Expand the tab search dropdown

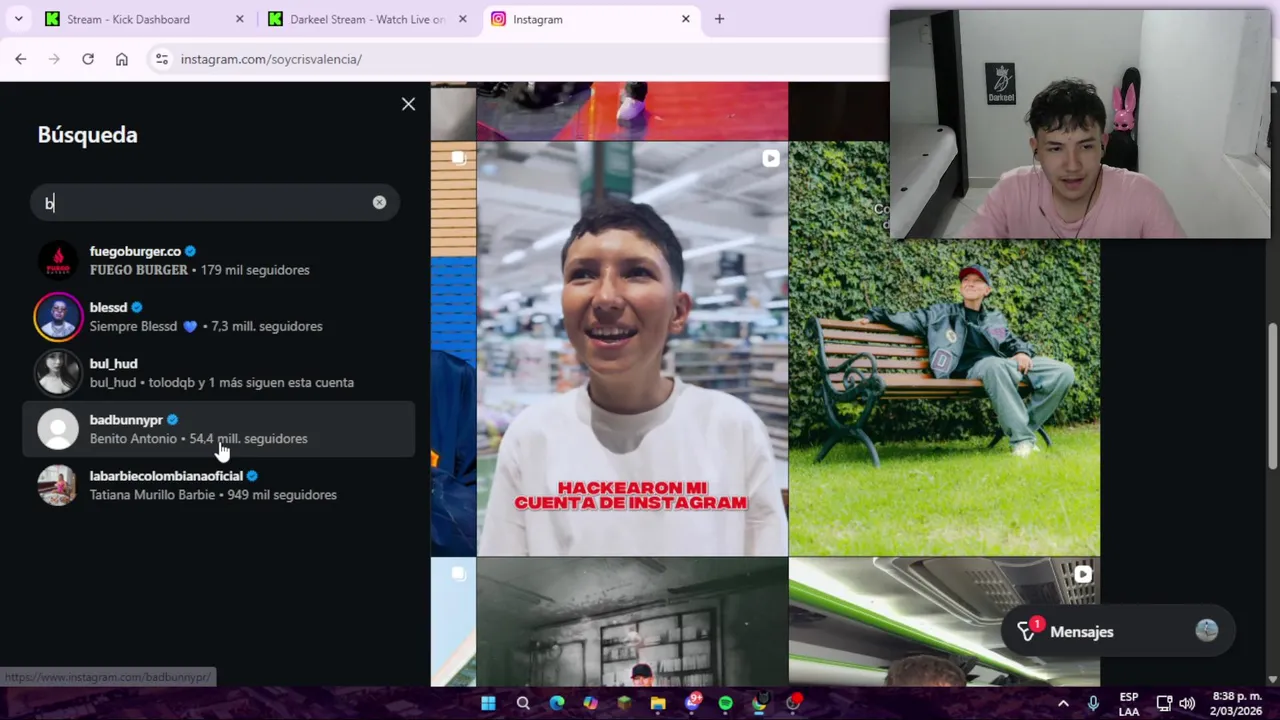click(18, 19)
